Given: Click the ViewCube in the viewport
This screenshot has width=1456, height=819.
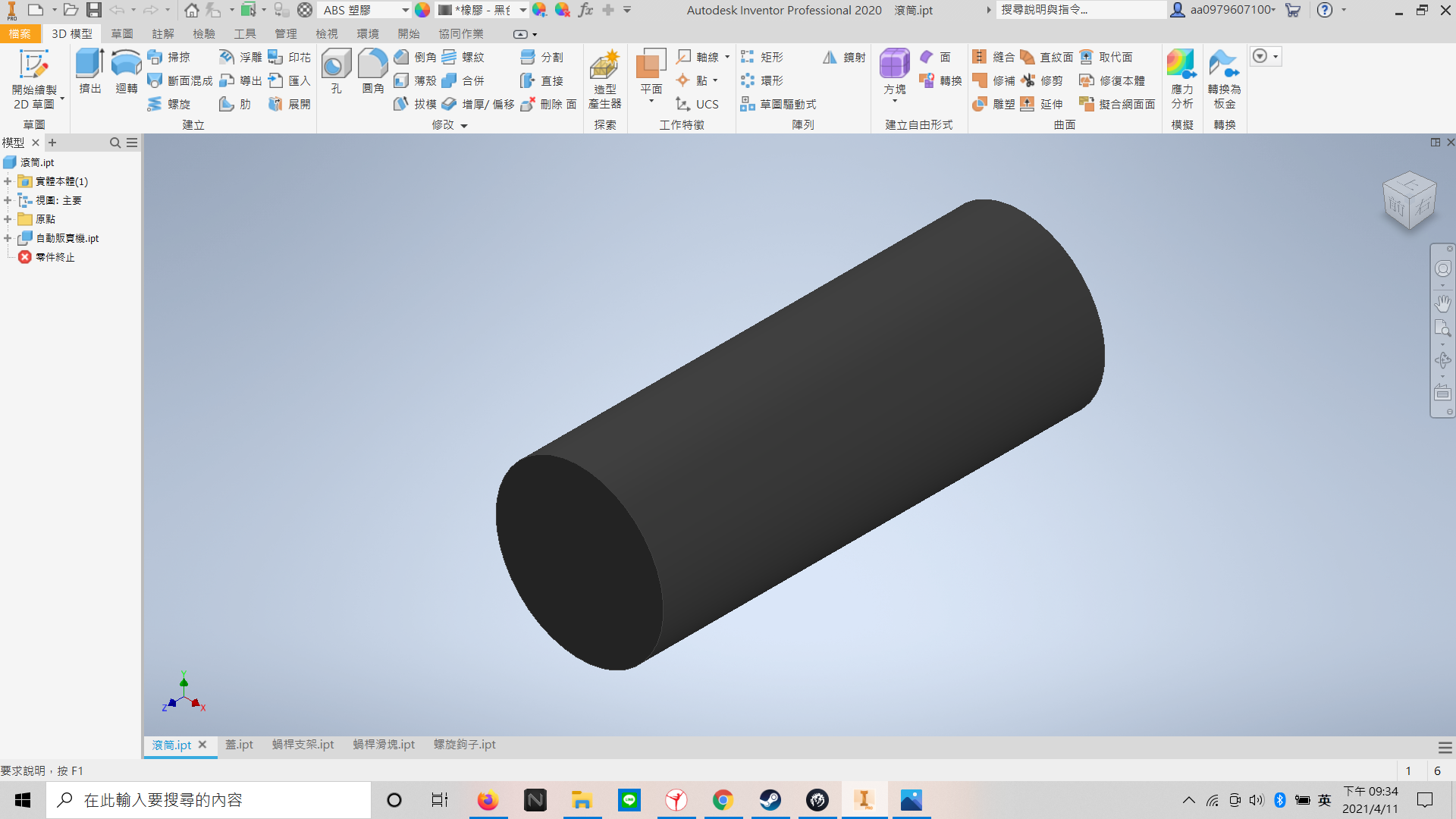Looking at the screenshot, I should 1409,201.
